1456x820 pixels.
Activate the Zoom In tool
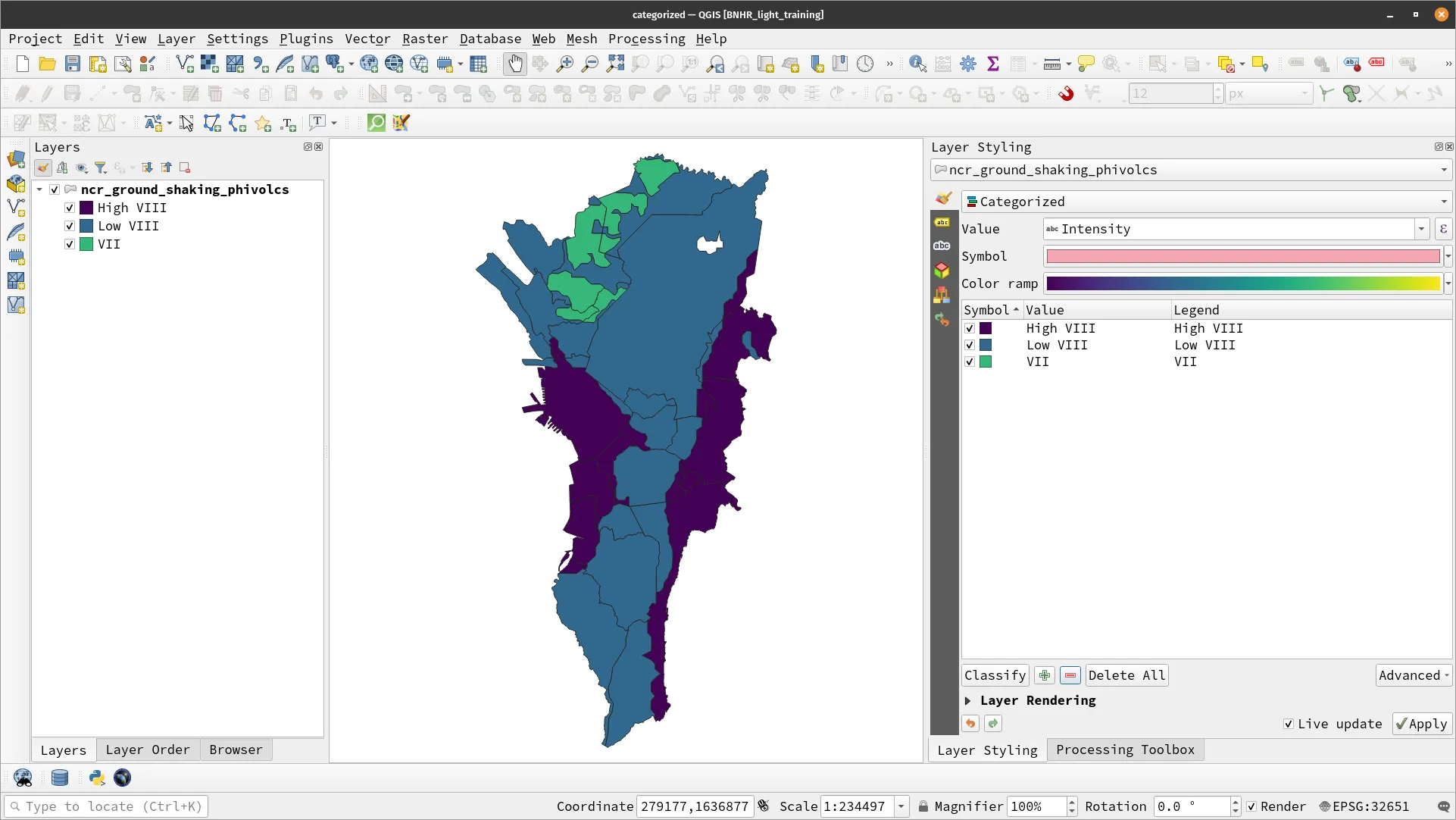point(564,64)
